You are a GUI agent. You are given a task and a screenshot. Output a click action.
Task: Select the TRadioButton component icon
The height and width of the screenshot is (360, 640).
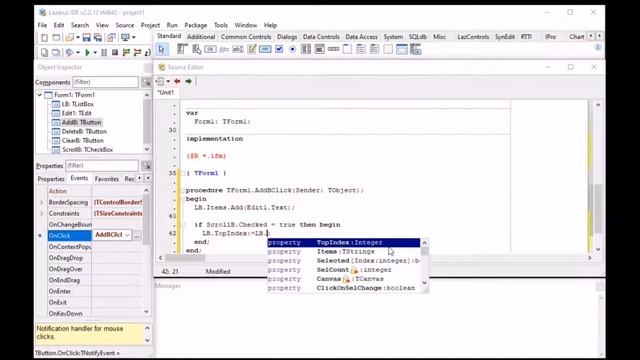[x=292, y=49]
